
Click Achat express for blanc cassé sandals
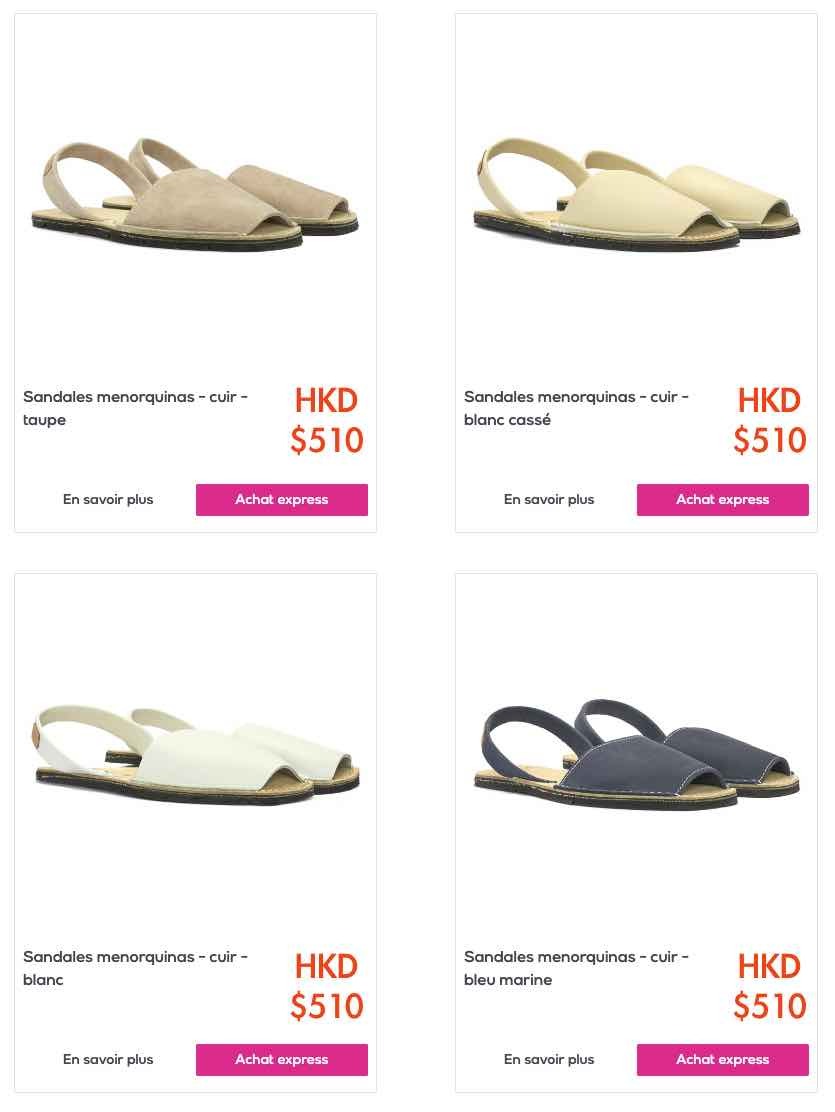[722, 500]
